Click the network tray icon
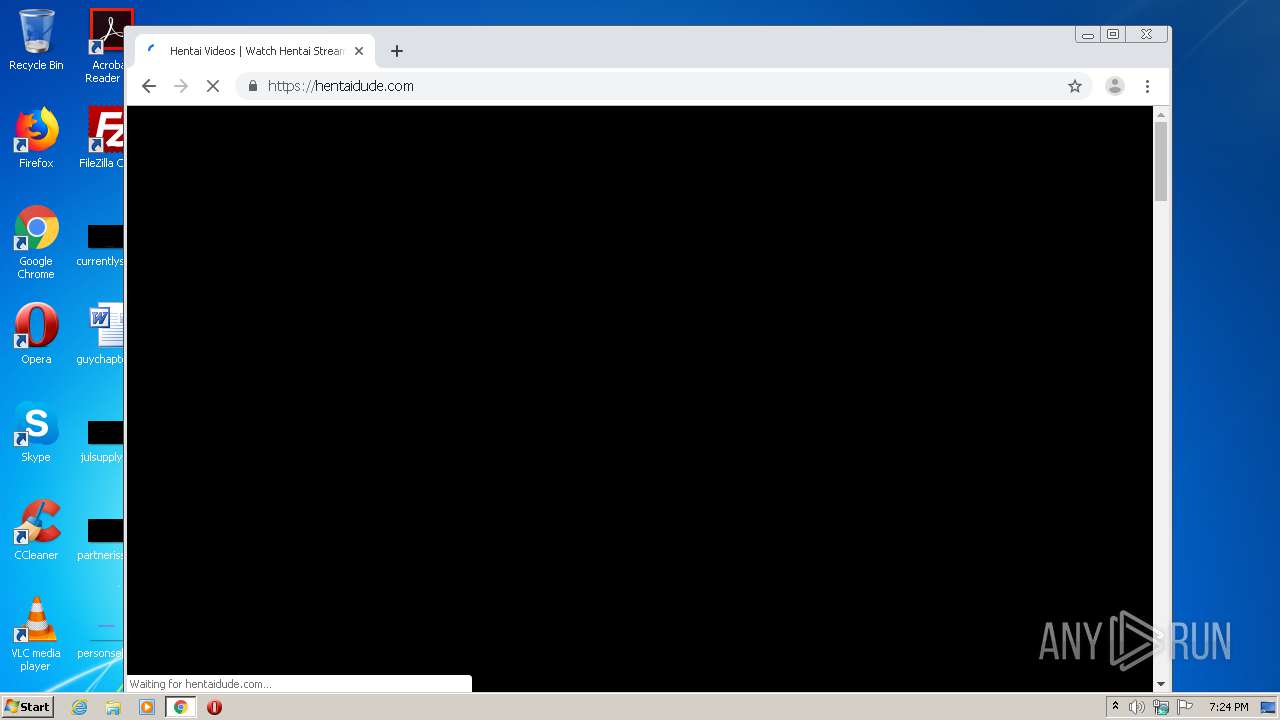The height and width of the screenshot is (720, 1280). 1161,707
